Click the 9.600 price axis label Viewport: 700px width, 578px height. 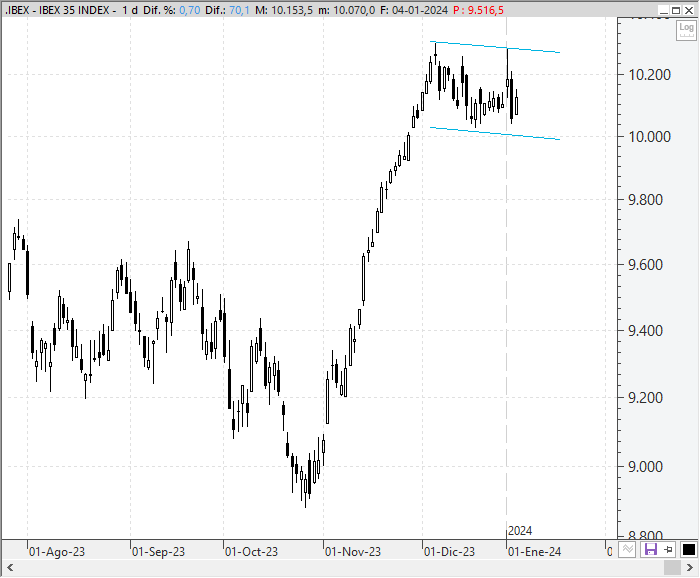click(x=646, y=265)
